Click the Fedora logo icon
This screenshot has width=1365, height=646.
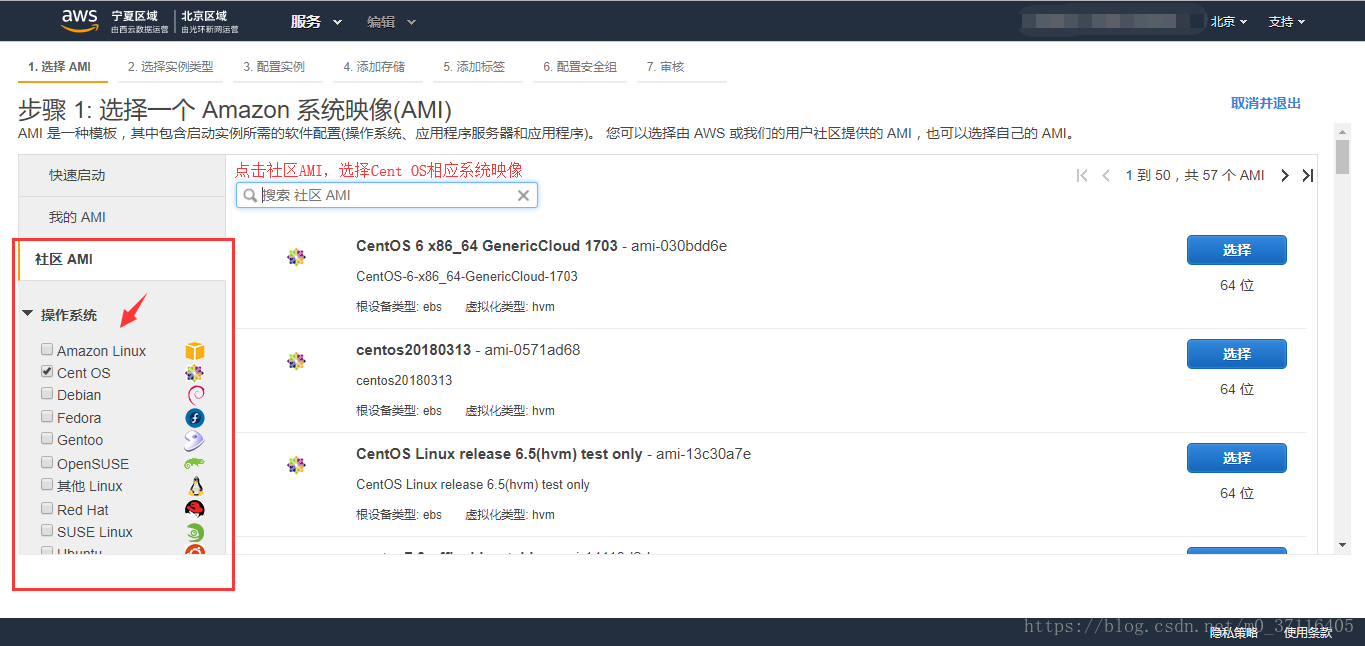(195, 418)
